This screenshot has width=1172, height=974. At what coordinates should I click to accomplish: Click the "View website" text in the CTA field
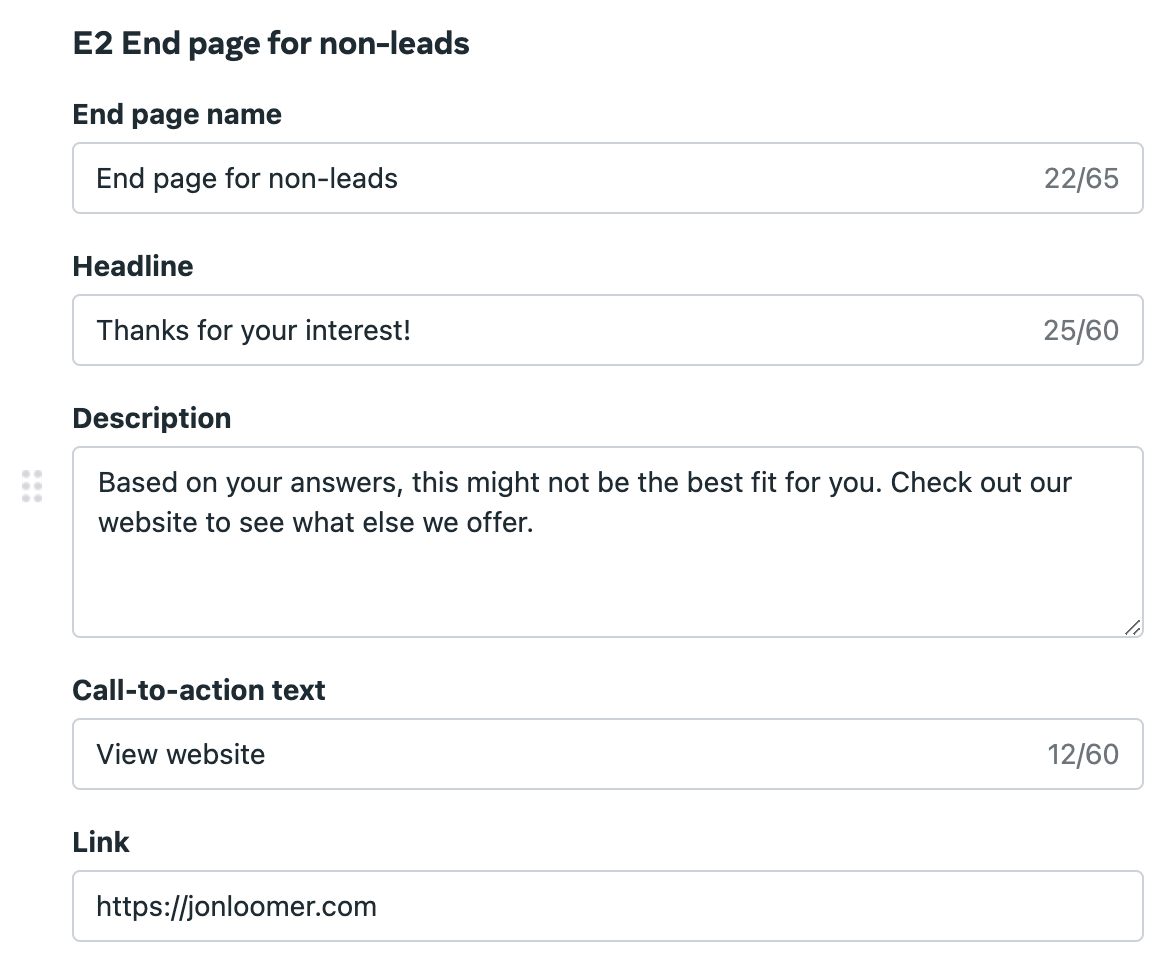coord(181,754)
